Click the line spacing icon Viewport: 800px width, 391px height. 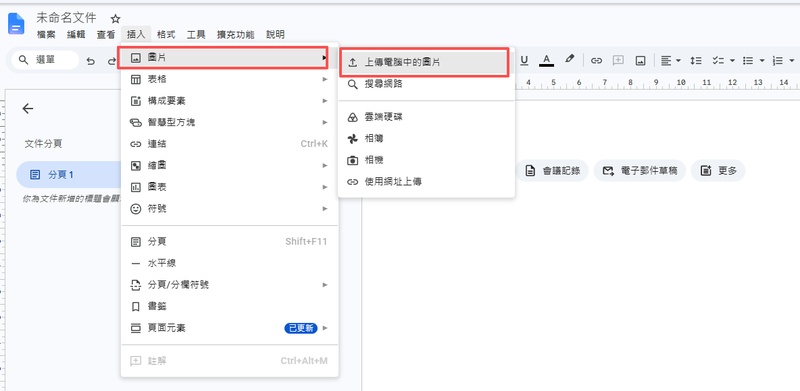click(x=696, y=60)
